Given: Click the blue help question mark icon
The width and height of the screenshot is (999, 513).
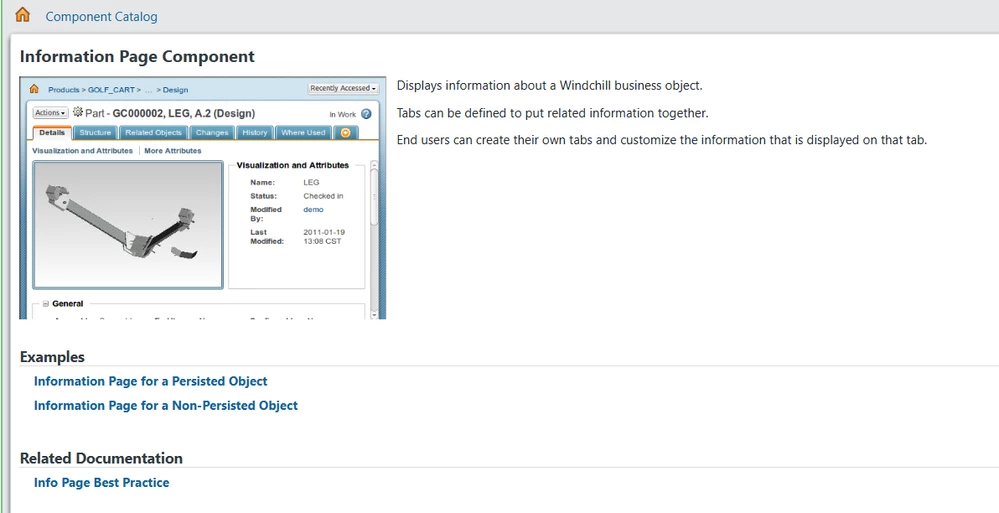Looking at the screenshot, I should pos(366,114).
